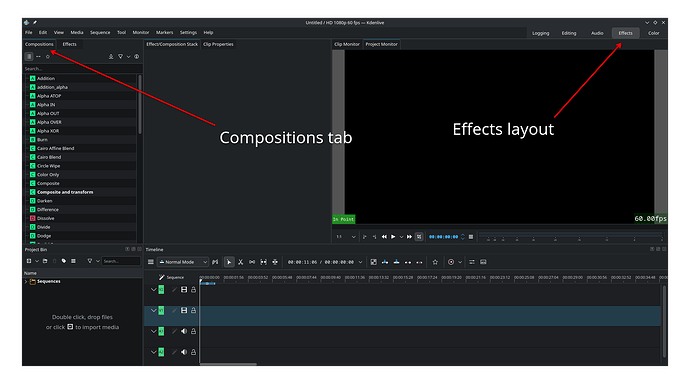Screen dimensions: 690x392
Task: Switch to Editing layout
Action: click(x=569, y=33)
